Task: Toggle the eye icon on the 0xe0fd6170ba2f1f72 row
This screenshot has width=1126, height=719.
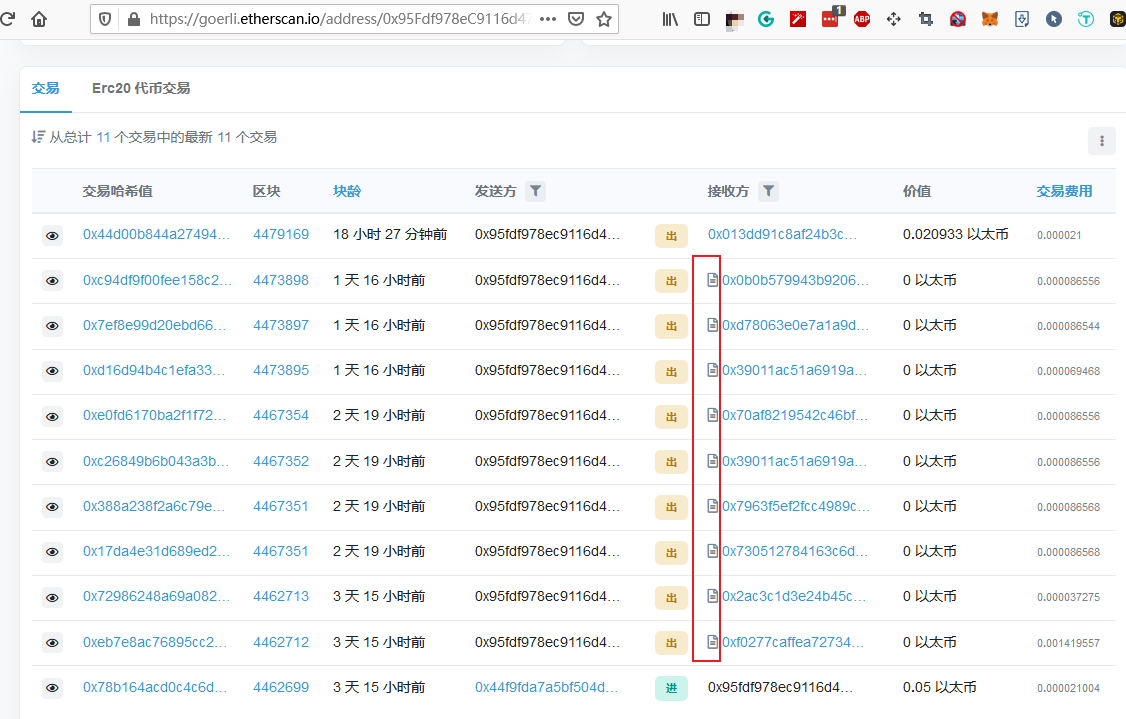Action: (x=52, y=416)
